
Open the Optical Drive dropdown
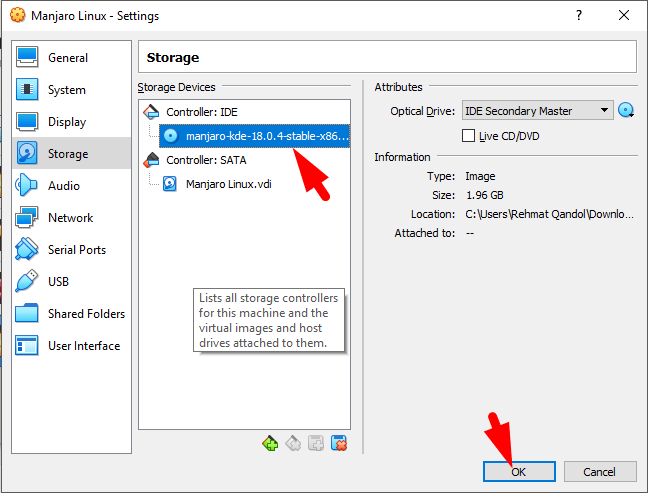(537, 111)
